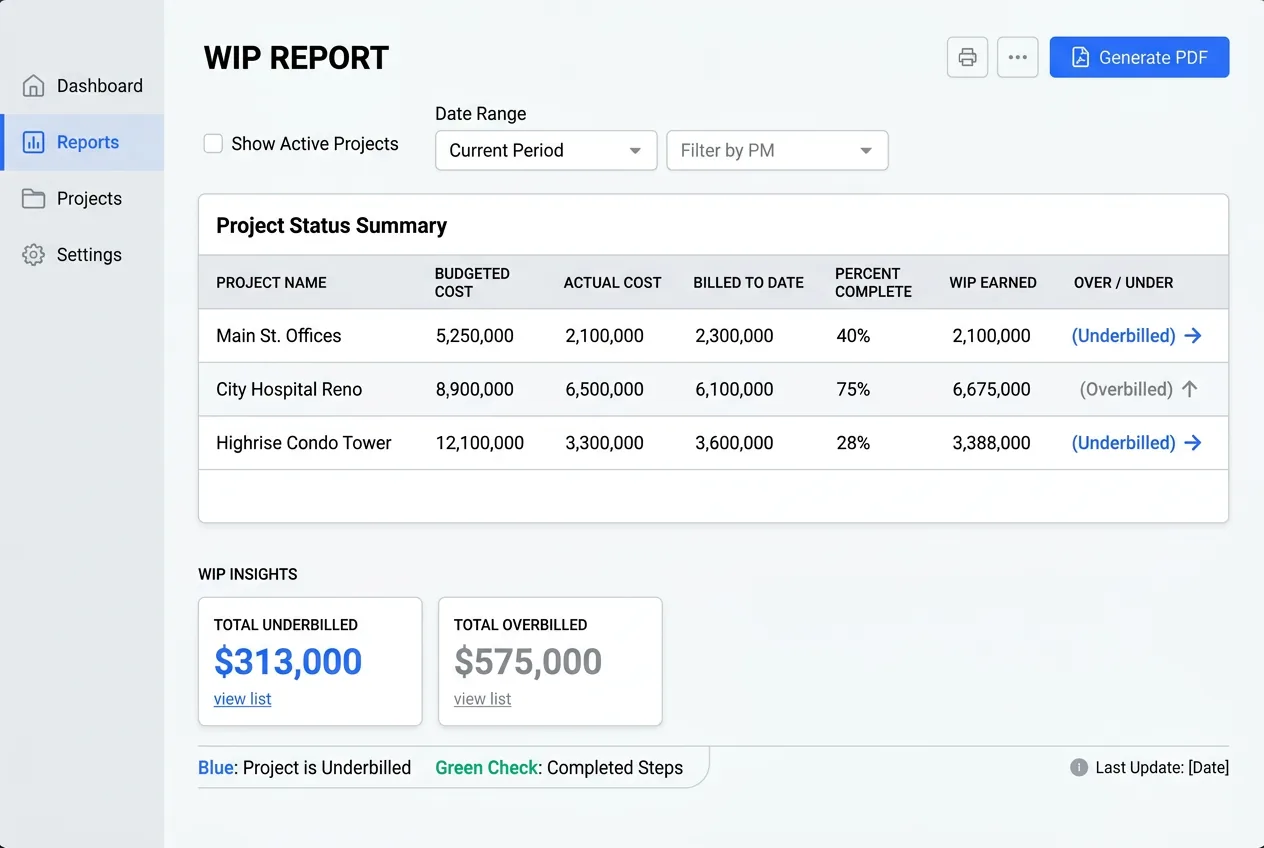Open the Projects folder icon
The image size is (1264, 848).
pos(32,198)
